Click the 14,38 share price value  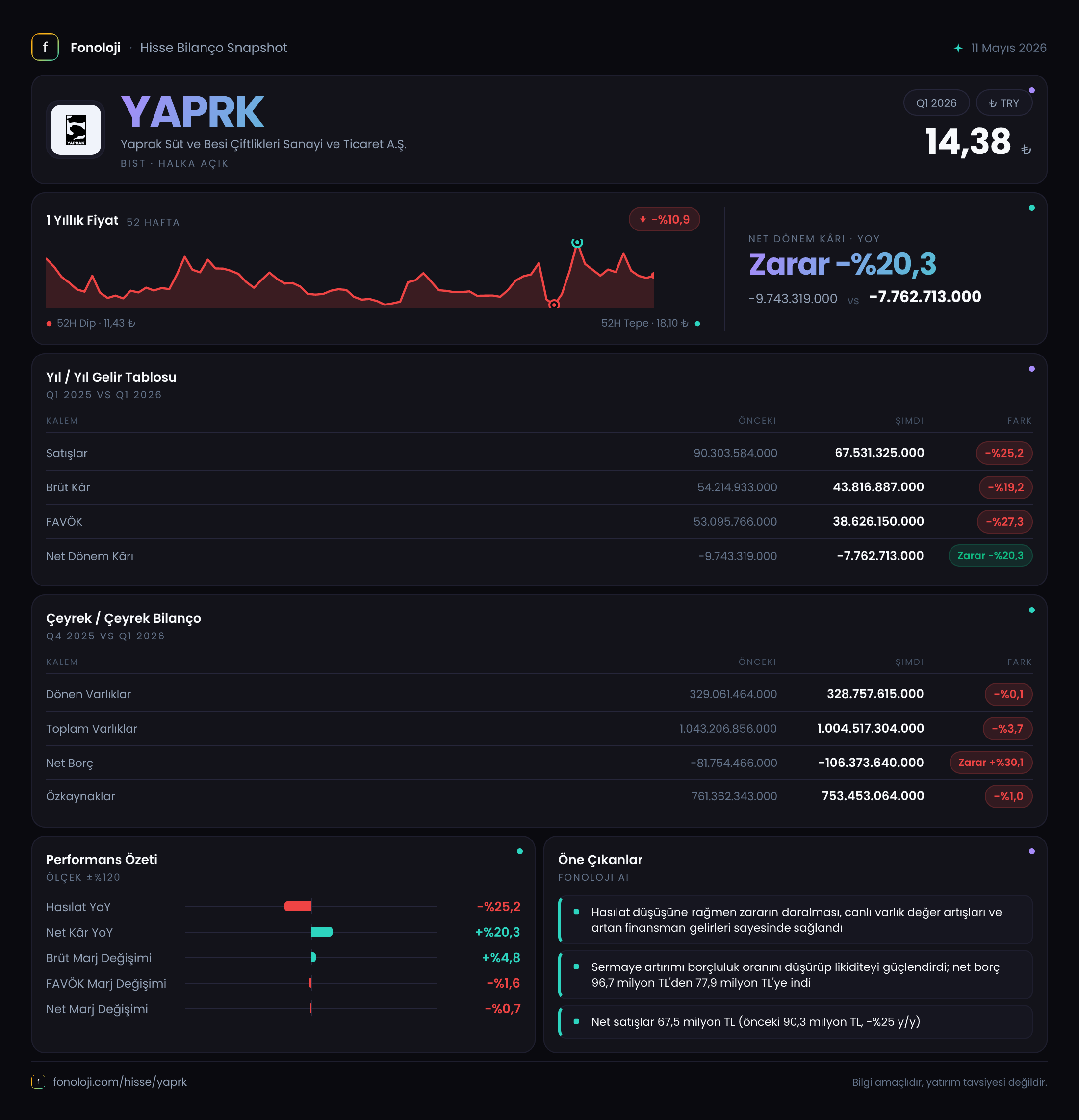pos(968,141)
